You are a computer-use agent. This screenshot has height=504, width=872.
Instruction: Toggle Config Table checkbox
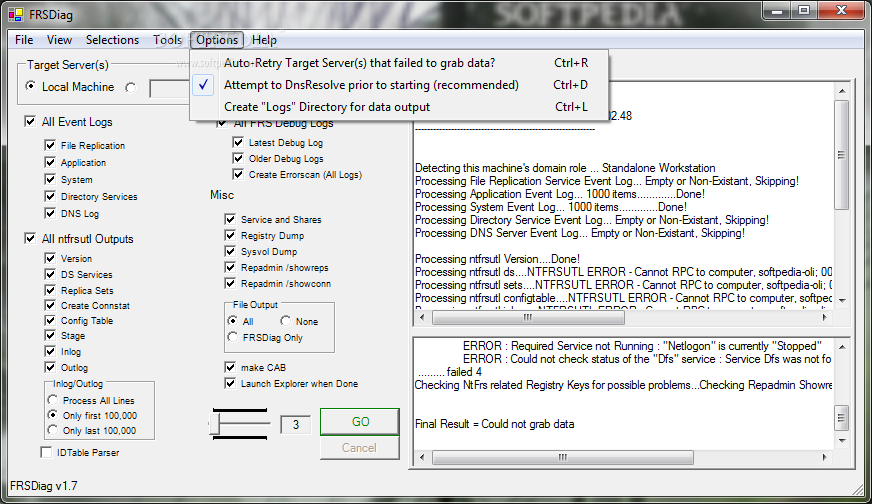point(50,320)
